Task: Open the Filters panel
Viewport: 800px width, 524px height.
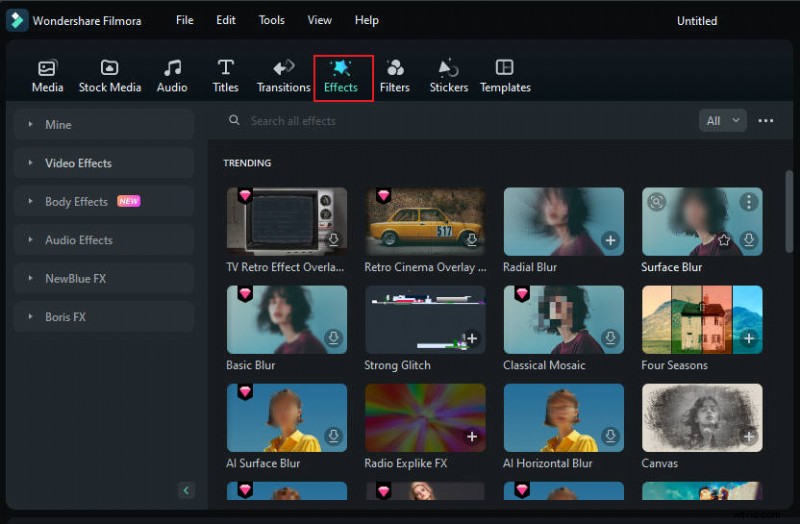Action: [395, 76]
